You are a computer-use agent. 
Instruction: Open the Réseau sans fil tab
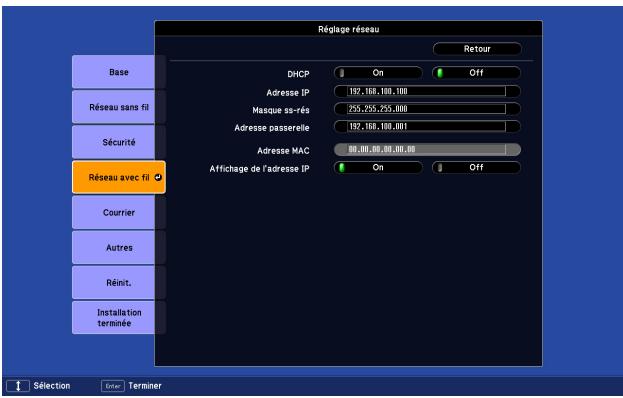point(119,107)
